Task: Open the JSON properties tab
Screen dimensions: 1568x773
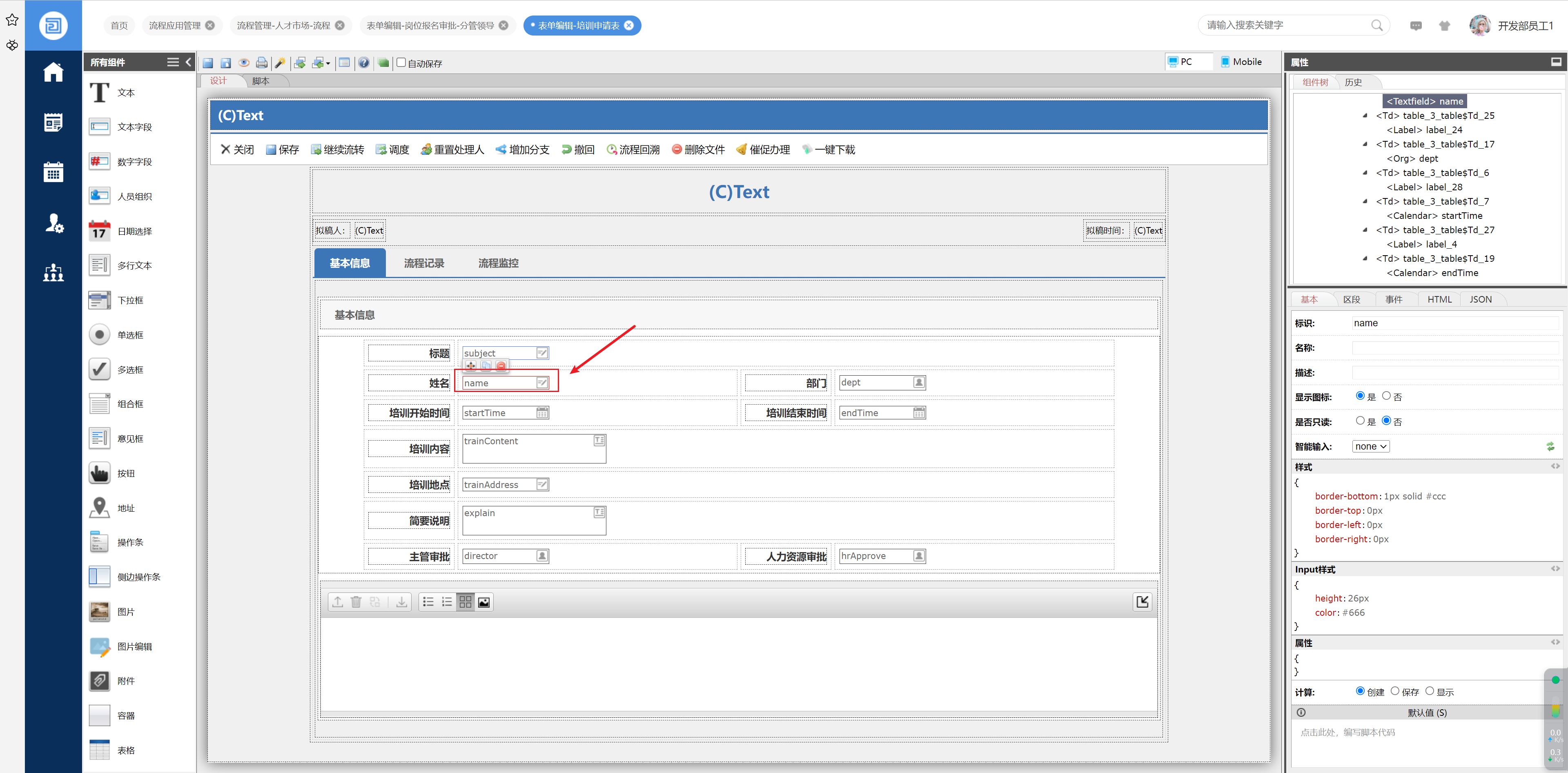Action: point(1480,299)
